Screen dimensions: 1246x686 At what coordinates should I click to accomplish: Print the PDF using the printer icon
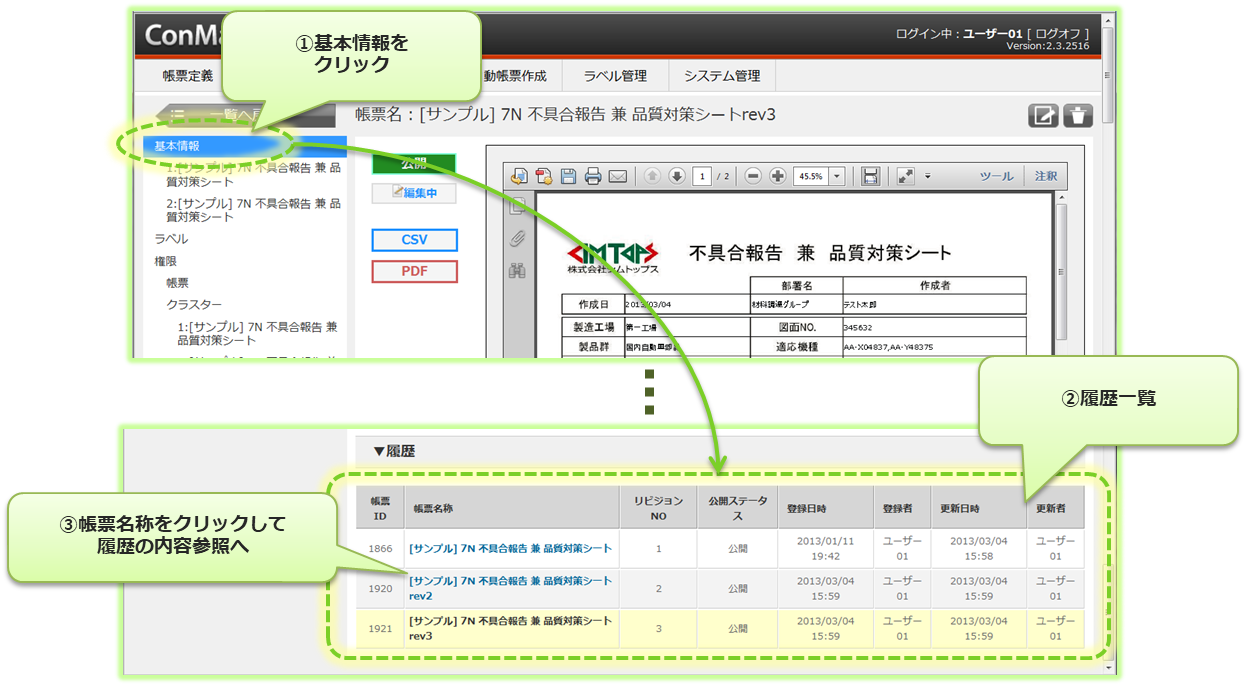593,176
